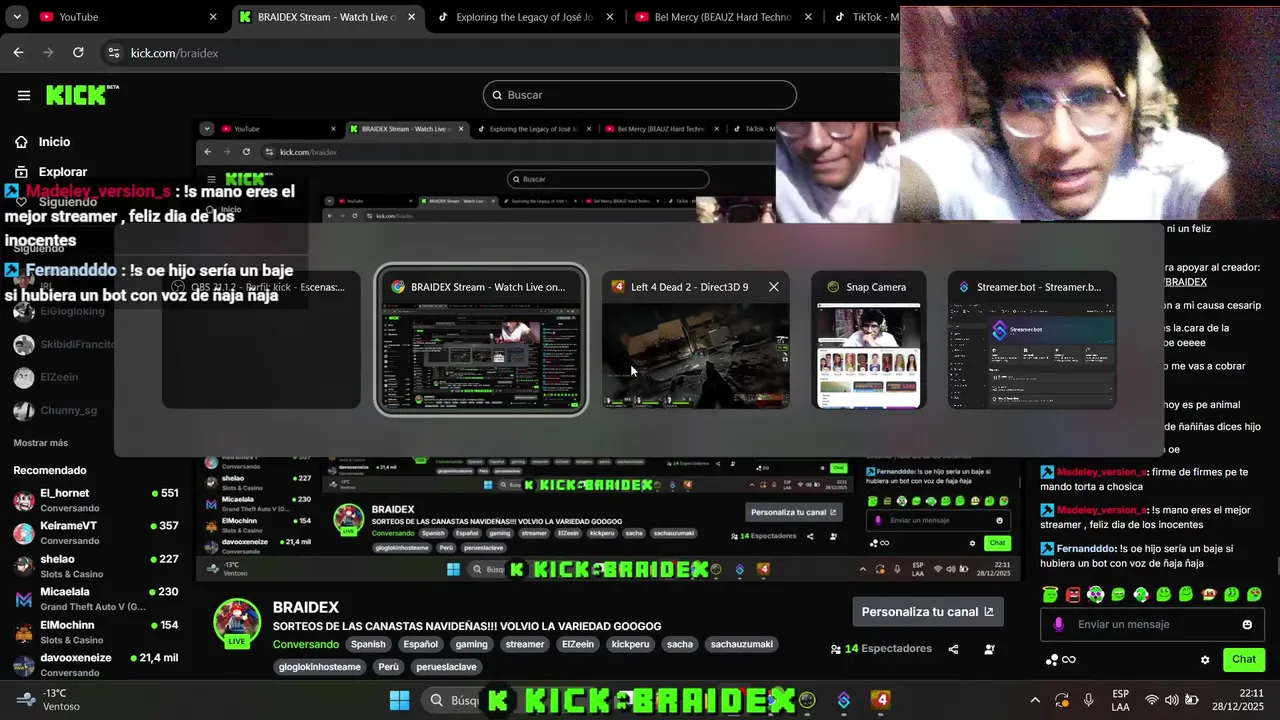This screenshot has width=1280, height=720.
Task: Open ESP LAA language switcher
Action: click(1120, 700)
